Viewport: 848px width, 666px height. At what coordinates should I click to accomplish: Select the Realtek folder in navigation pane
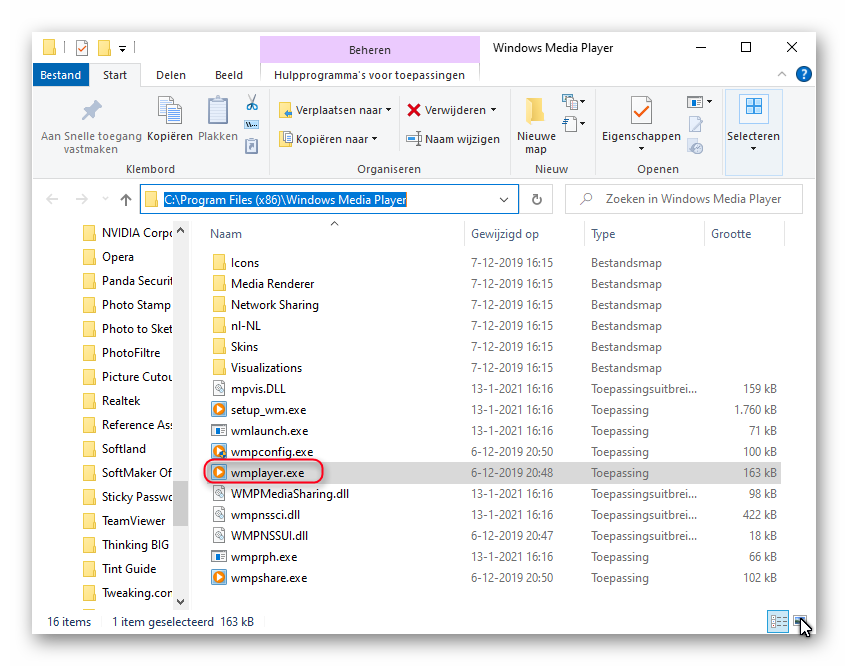[121, 401]
